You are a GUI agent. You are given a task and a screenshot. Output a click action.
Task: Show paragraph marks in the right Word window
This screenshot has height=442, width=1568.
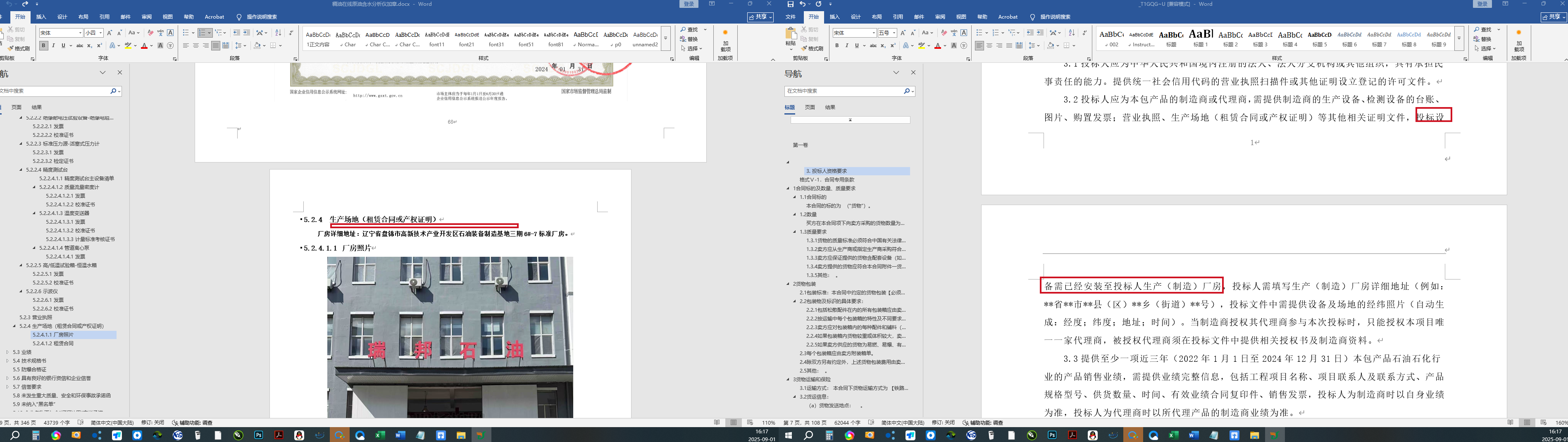coord(1084,33)
